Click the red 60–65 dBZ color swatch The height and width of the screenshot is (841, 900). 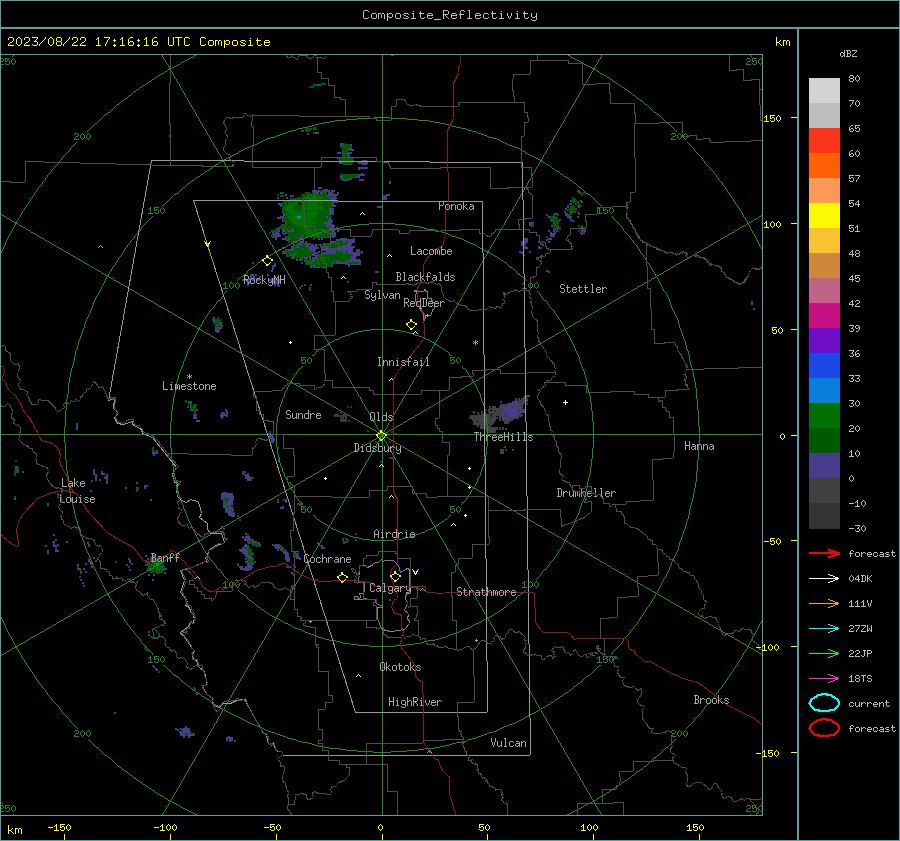[x=824, y=141]
